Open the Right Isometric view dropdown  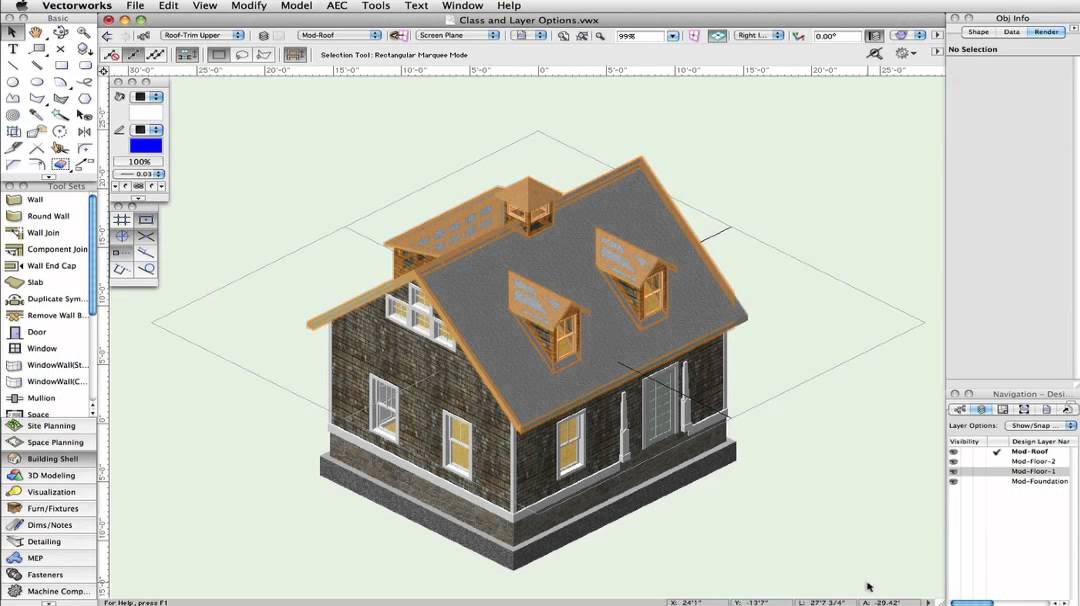tap(759, 35)
